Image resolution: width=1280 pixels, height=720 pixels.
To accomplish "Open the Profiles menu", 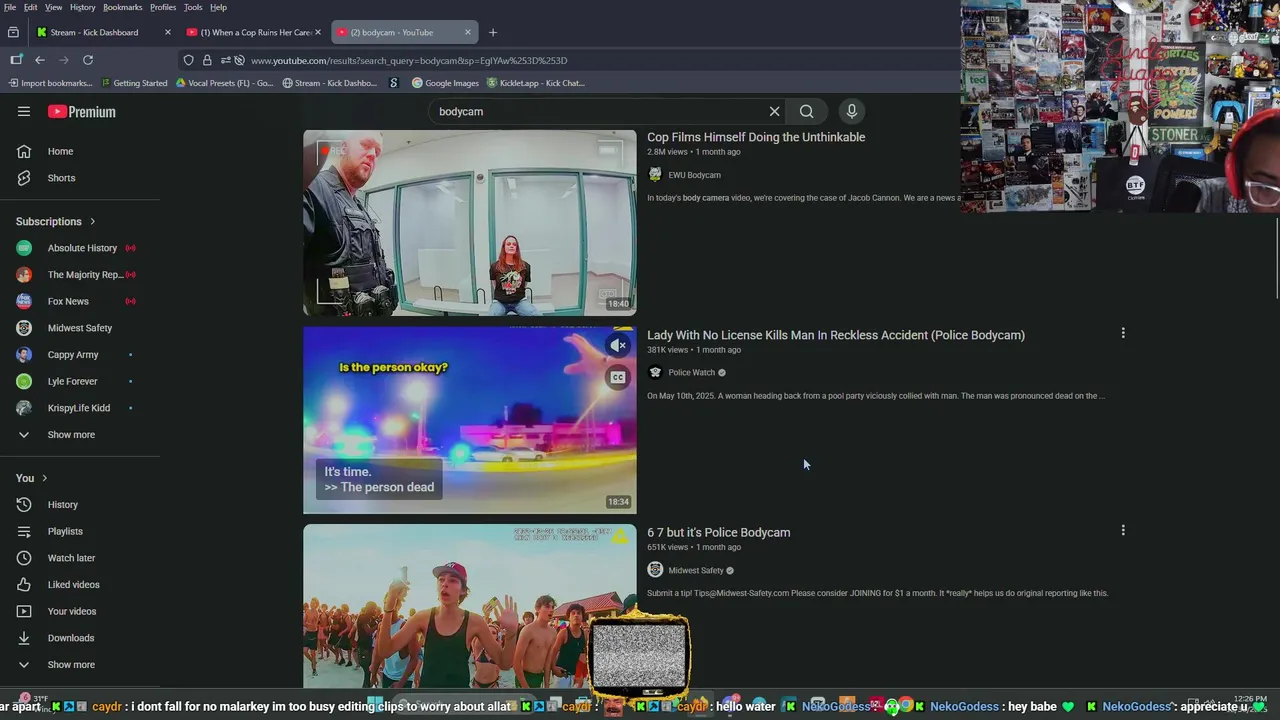I will (163, 7).
